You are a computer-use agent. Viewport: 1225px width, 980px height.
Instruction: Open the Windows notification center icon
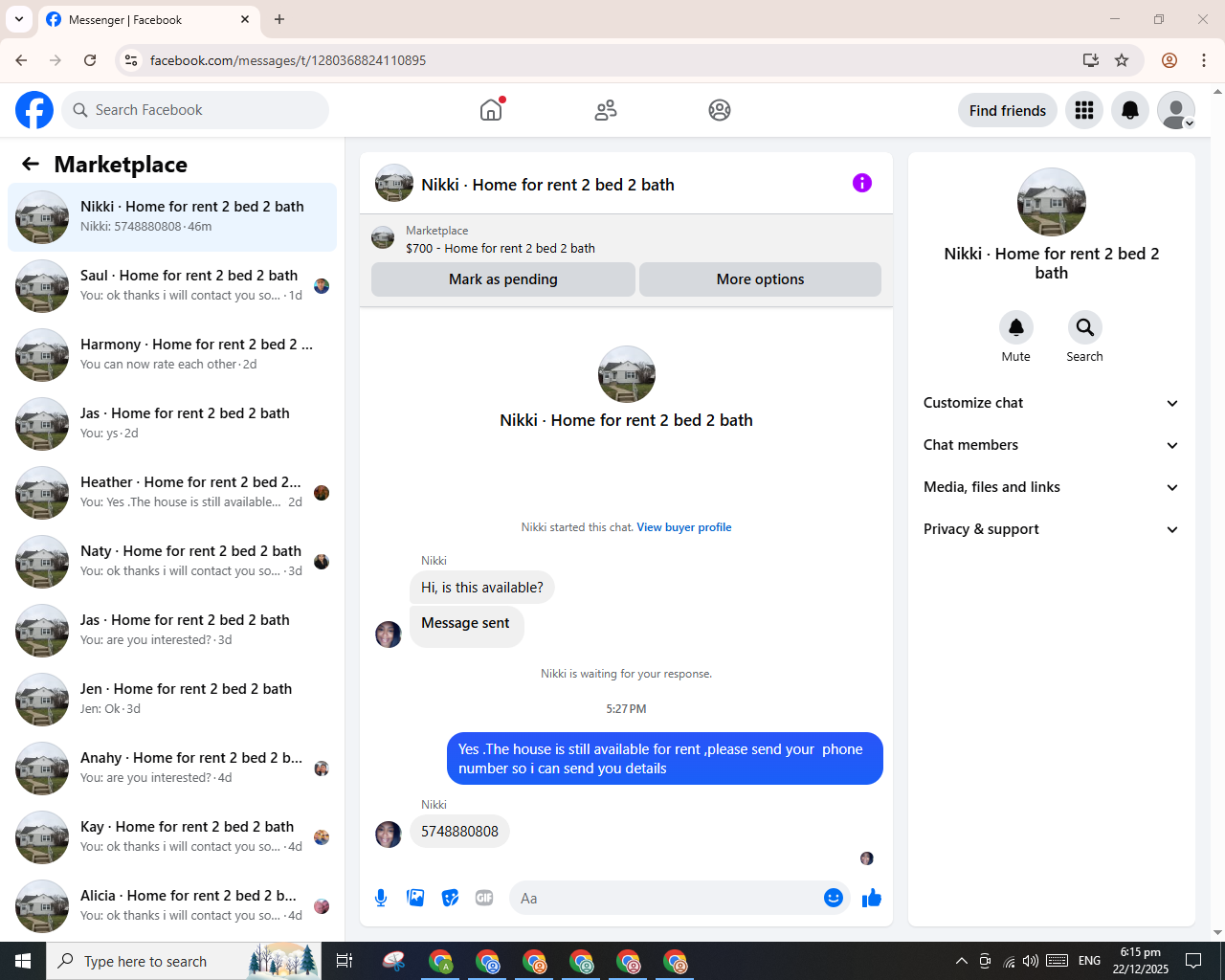pyautogui.click(x=1193, y=961)
